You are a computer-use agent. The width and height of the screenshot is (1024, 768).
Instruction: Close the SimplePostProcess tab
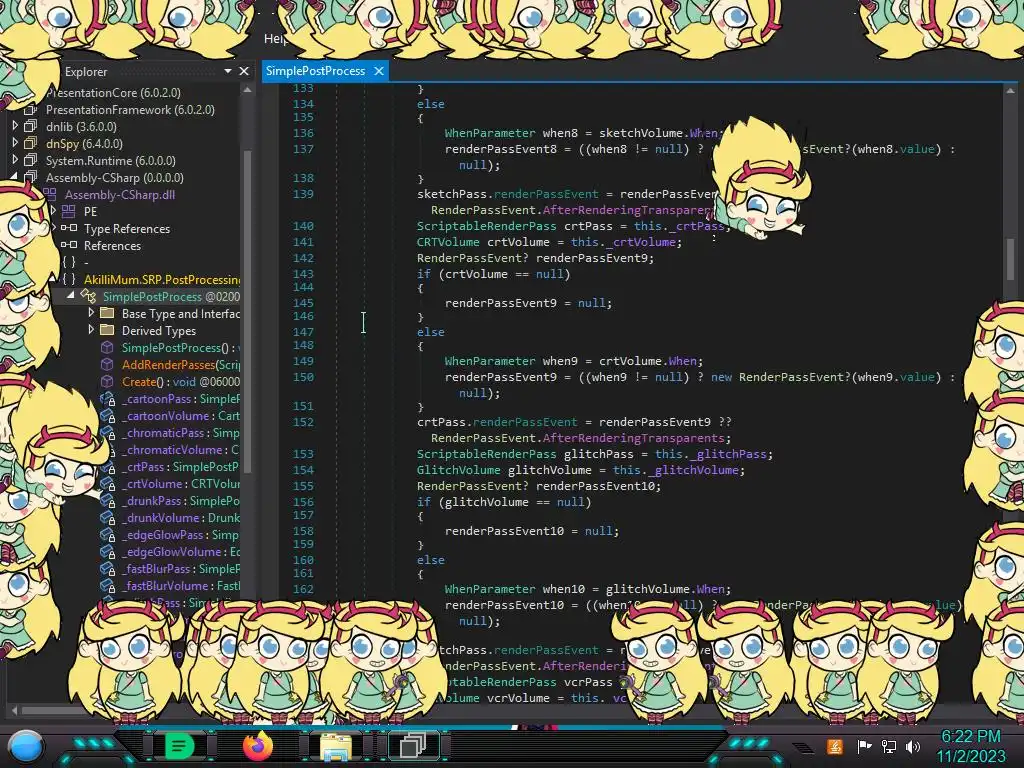pyautogui.click(x=379, y=71)
